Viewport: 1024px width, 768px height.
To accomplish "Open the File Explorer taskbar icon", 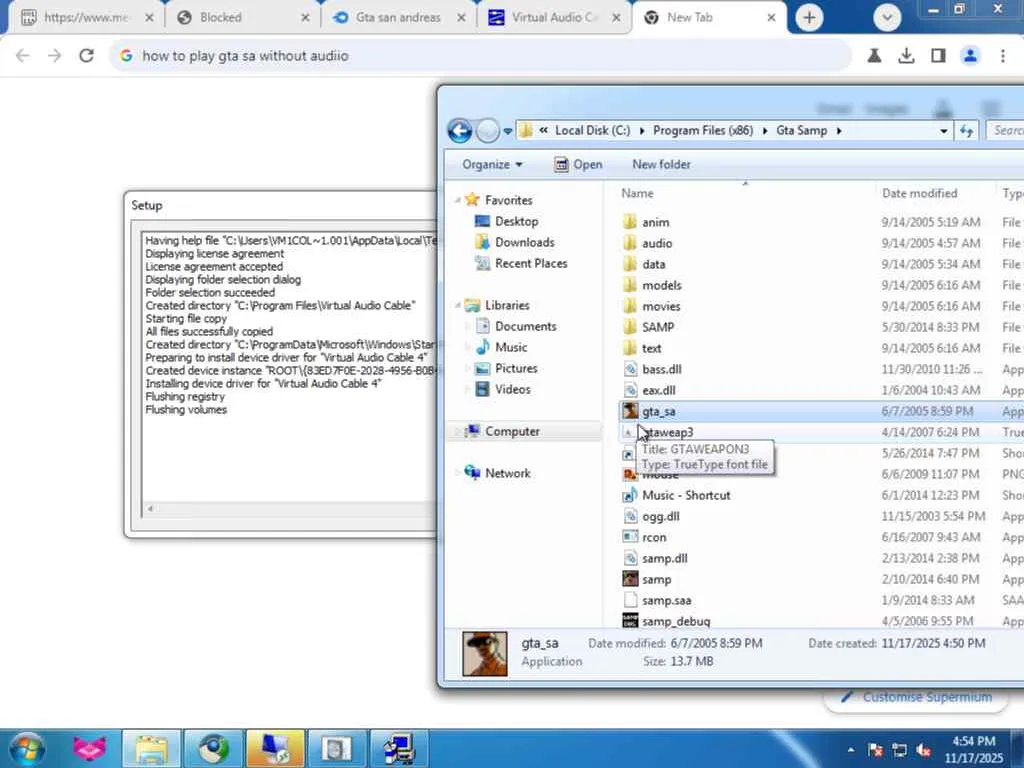I will [x=152, y=749].
